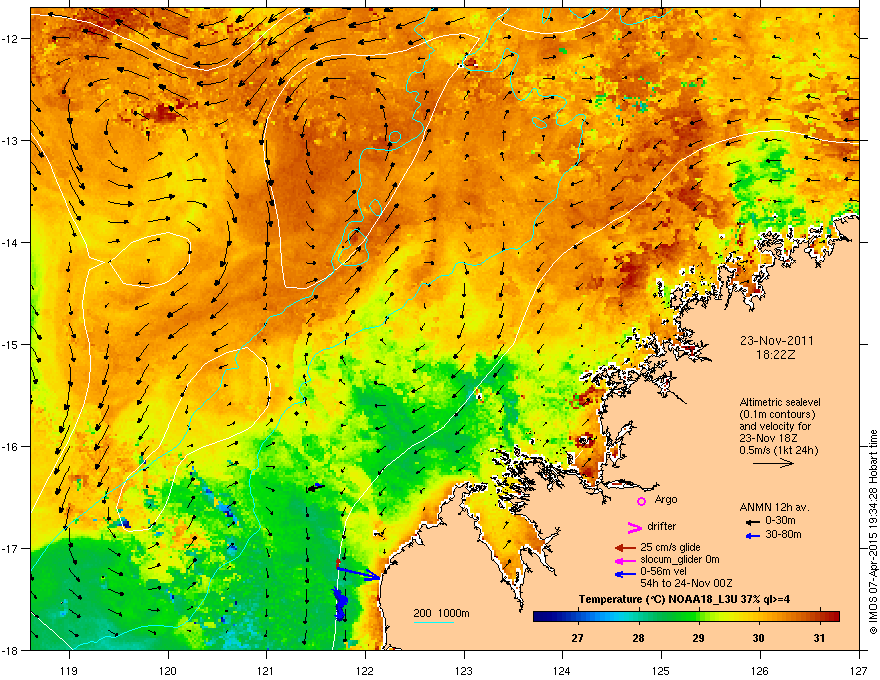Click the '0-56m vel' label
This screenshot has height=680, width=880.
point(663,571)
